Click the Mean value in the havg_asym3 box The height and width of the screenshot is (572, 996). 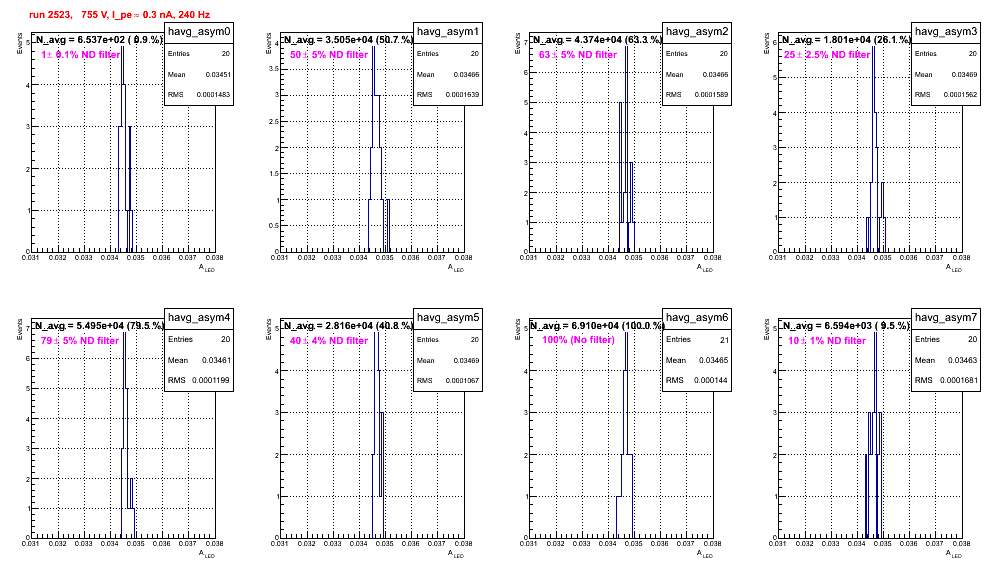[965, 74]
